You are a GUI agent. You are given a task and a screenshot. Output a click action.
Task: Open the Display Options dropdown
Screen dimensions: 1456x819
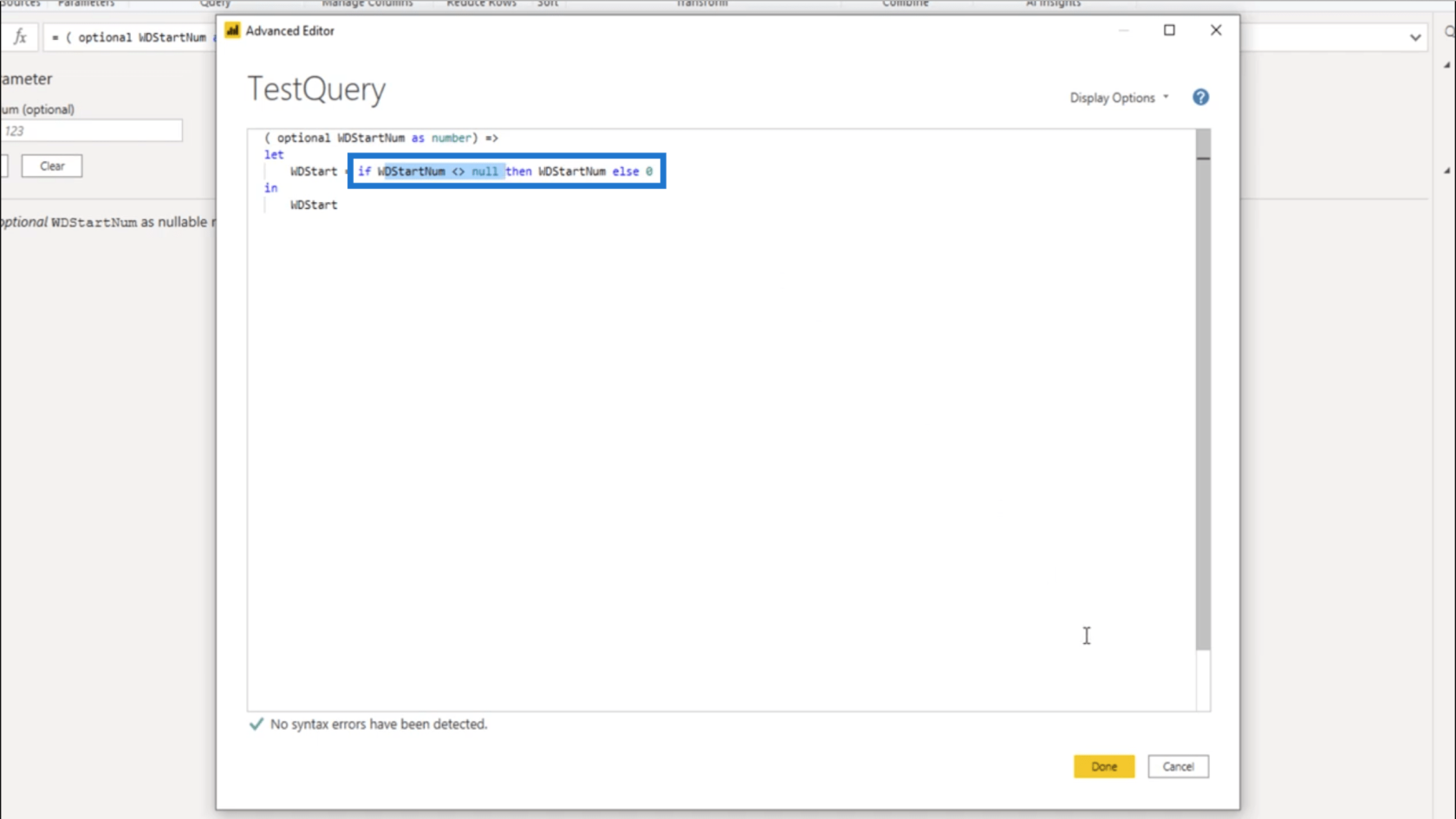(x=1119, y=98)
